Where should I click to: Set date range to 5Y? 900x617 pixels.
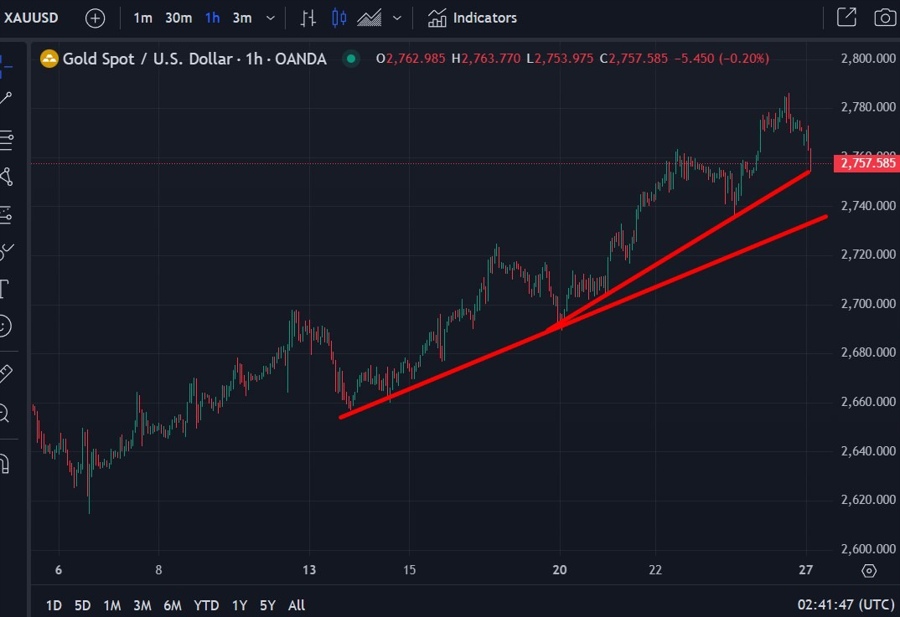(x=267, y=605)
